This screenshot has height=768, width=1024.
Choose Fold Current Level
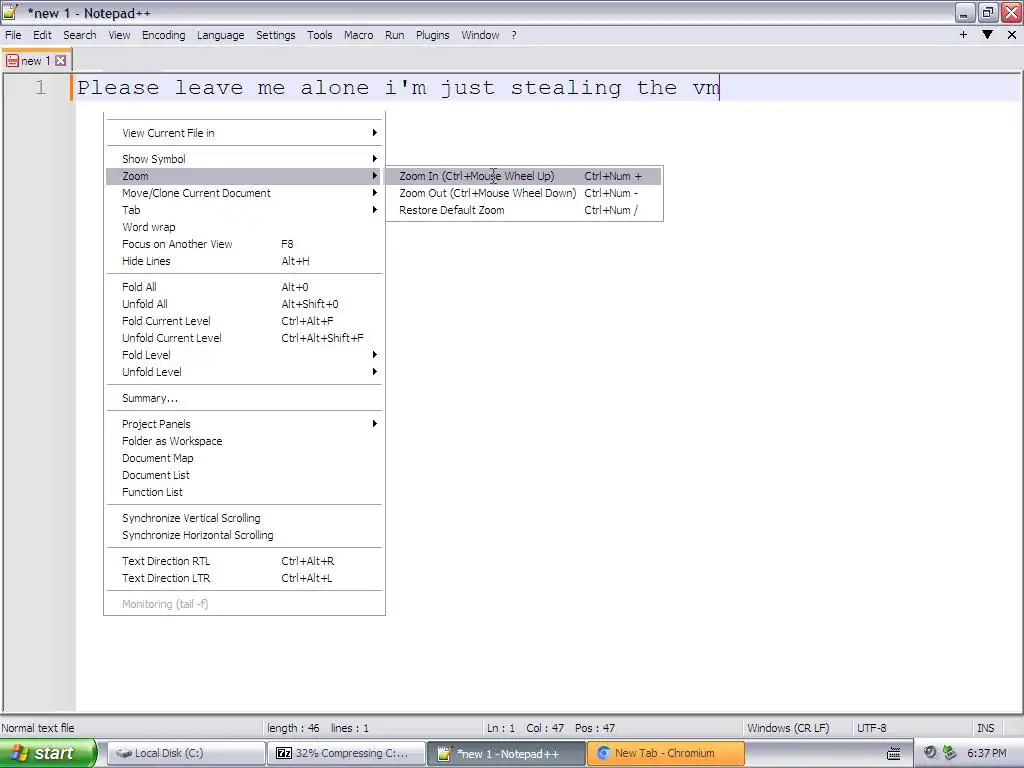pos(244,321)
